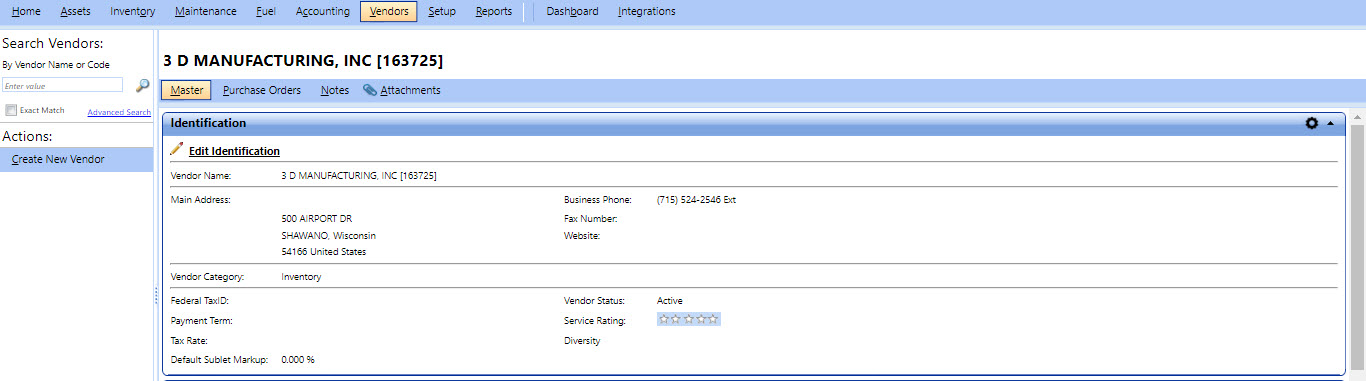Click the Edit Identification link
The width and height of the screenshot is (1366, 381).
(234, 151)
